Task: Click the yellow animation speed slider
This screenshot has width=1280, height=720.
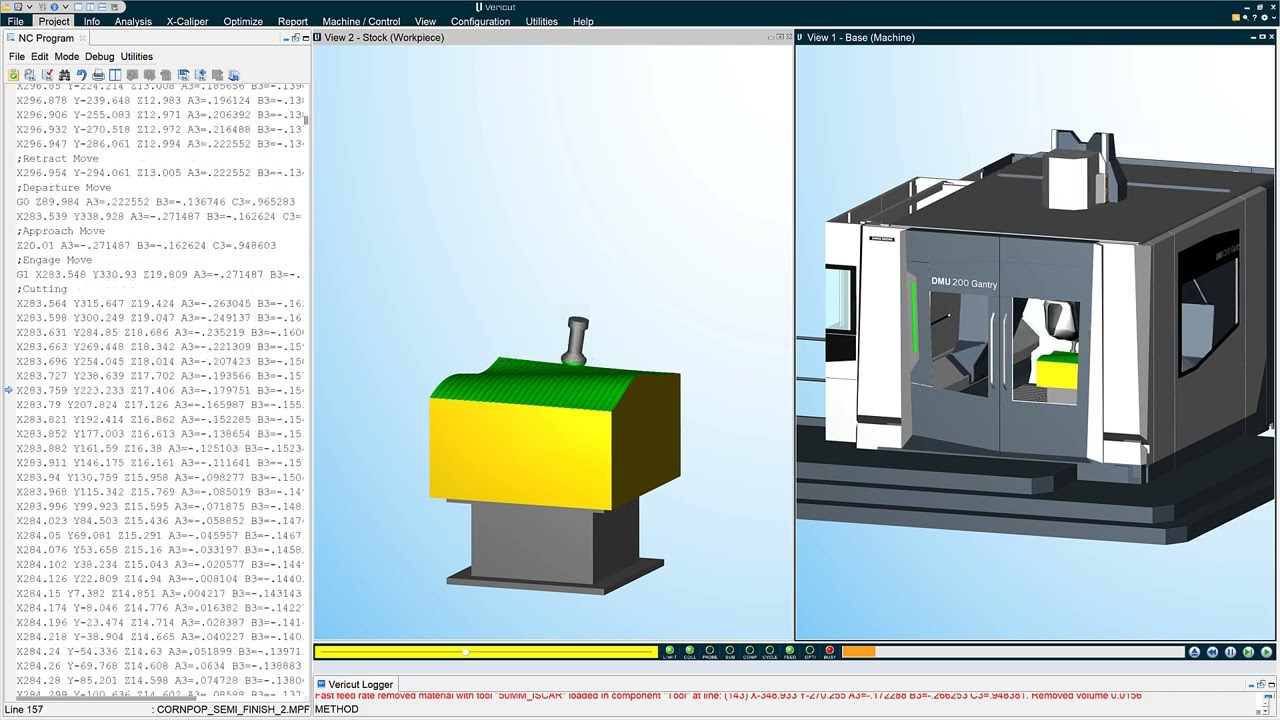Action: [486, 652]
